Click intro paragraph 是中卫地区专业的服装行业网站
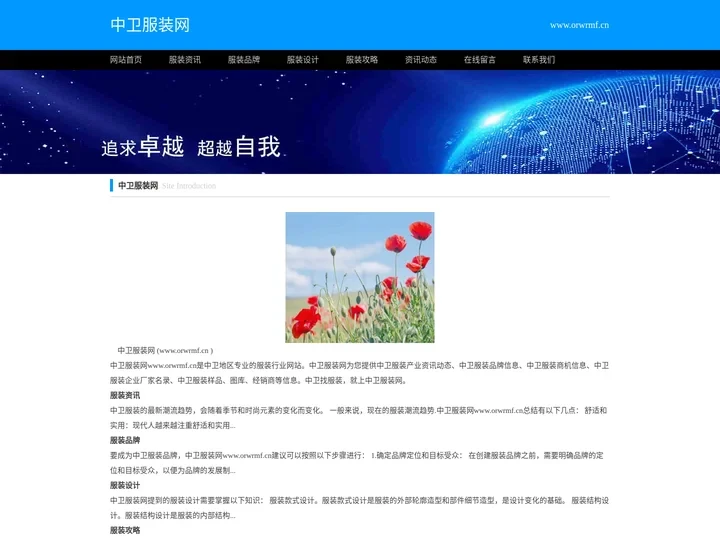 359,373
